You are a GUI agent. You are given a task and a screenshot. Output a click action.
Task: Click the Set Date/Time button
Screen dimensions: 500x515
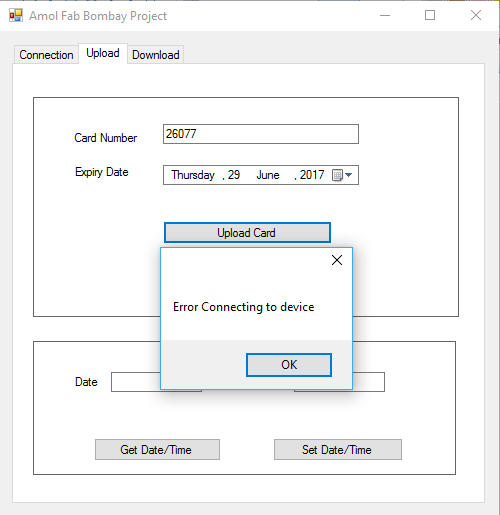pos(338,450)
